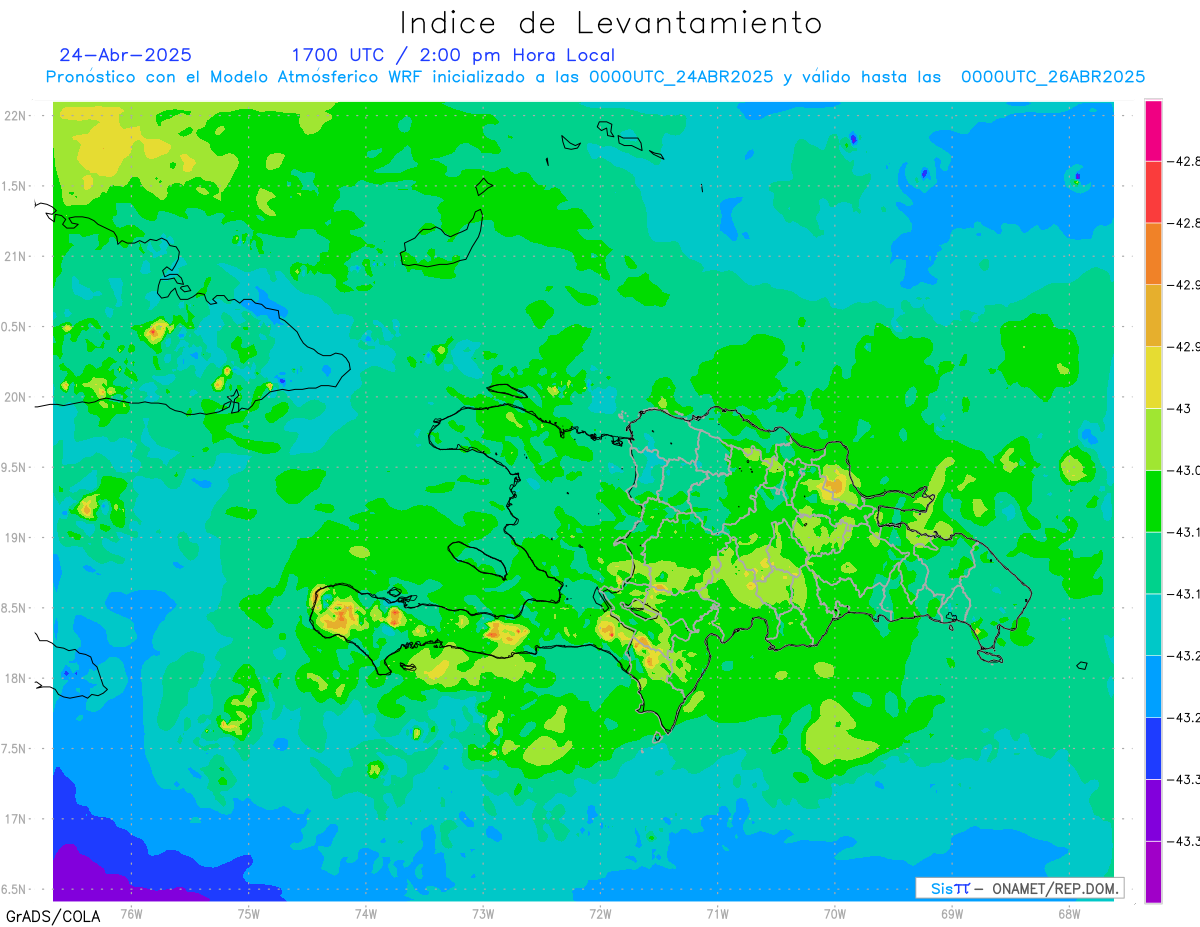Click the '75W' longitude label

coord(249,913)
